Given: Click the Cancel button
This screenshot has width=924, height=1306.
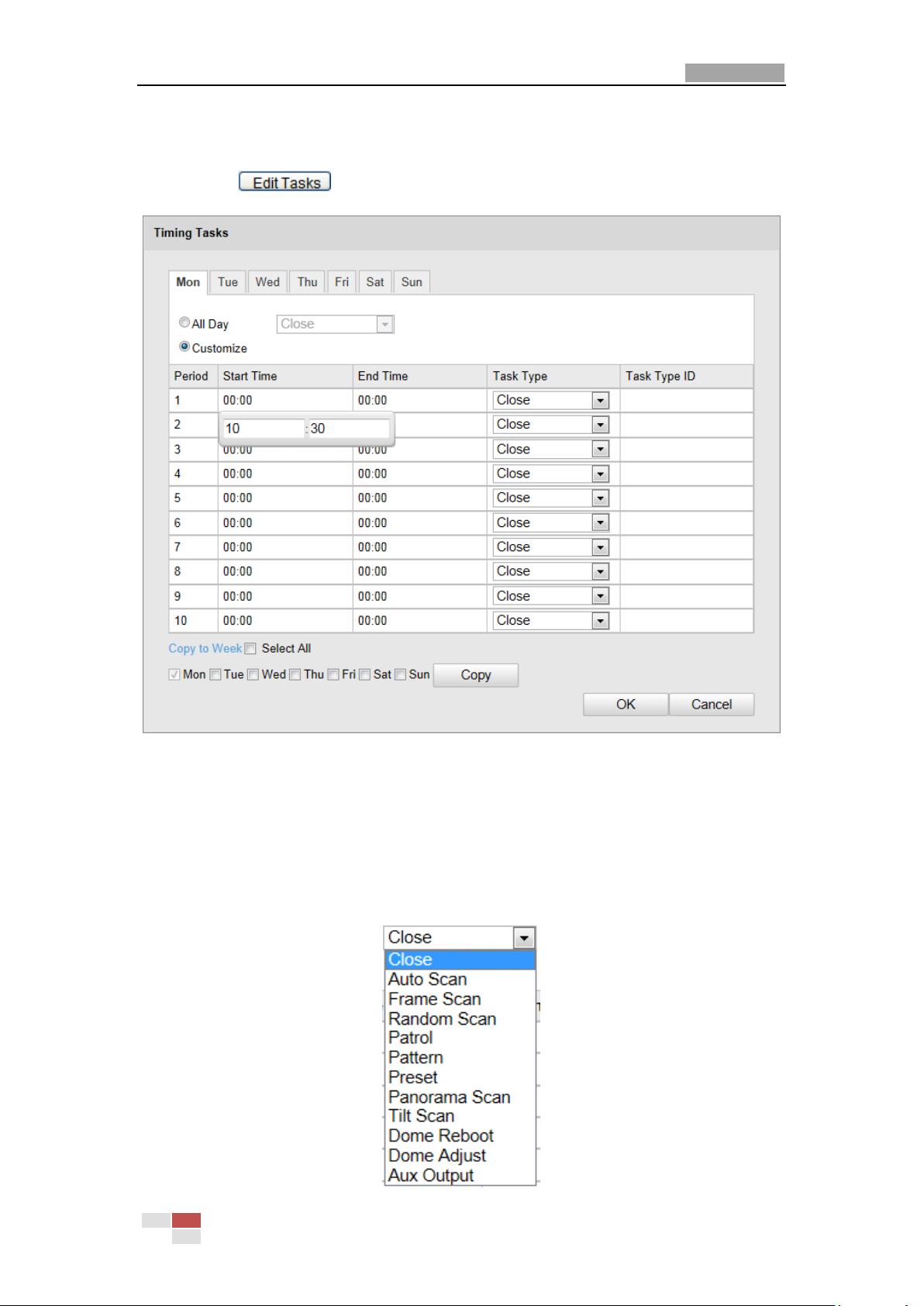Looking at the screenshot, I should point(712,705).
